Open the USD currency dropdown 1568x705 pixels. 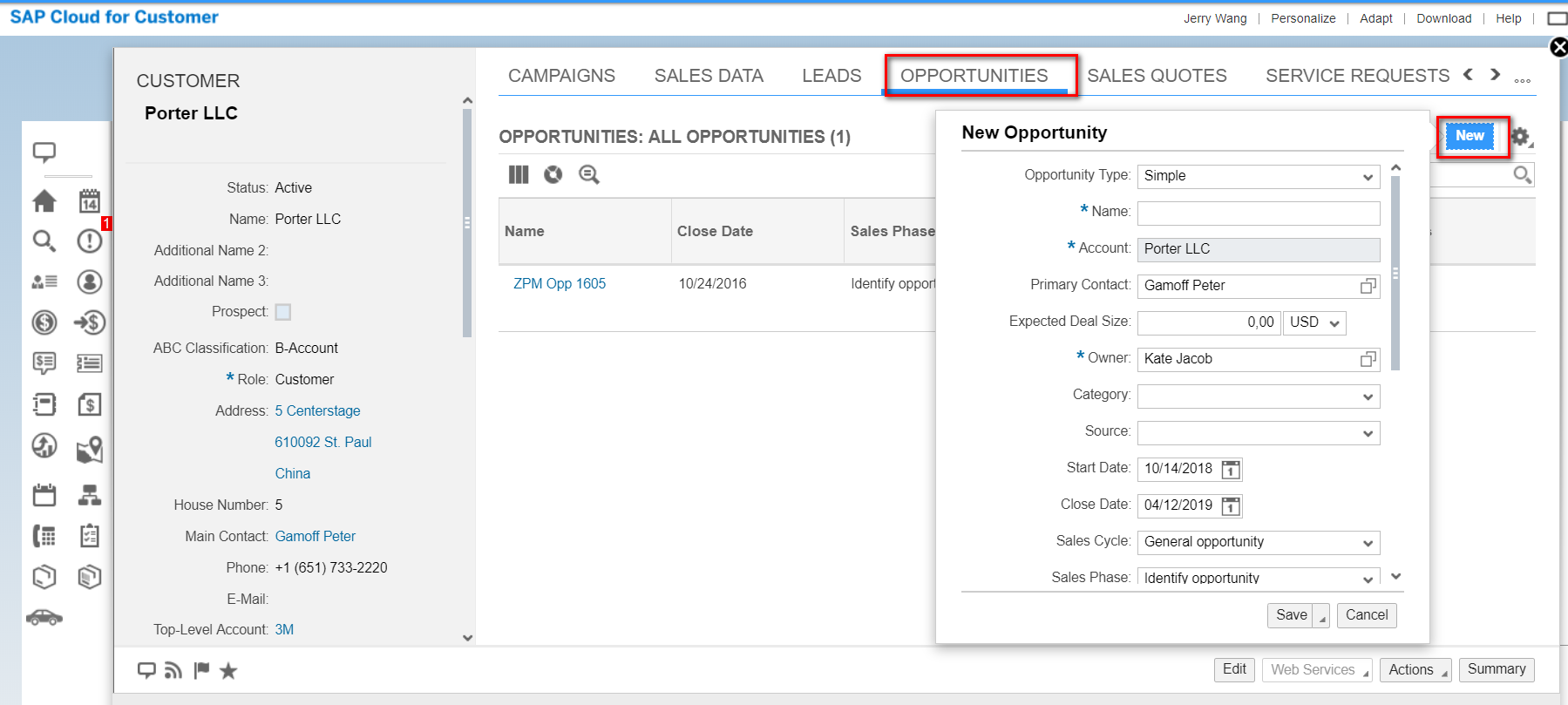(x=1314, y=322)
